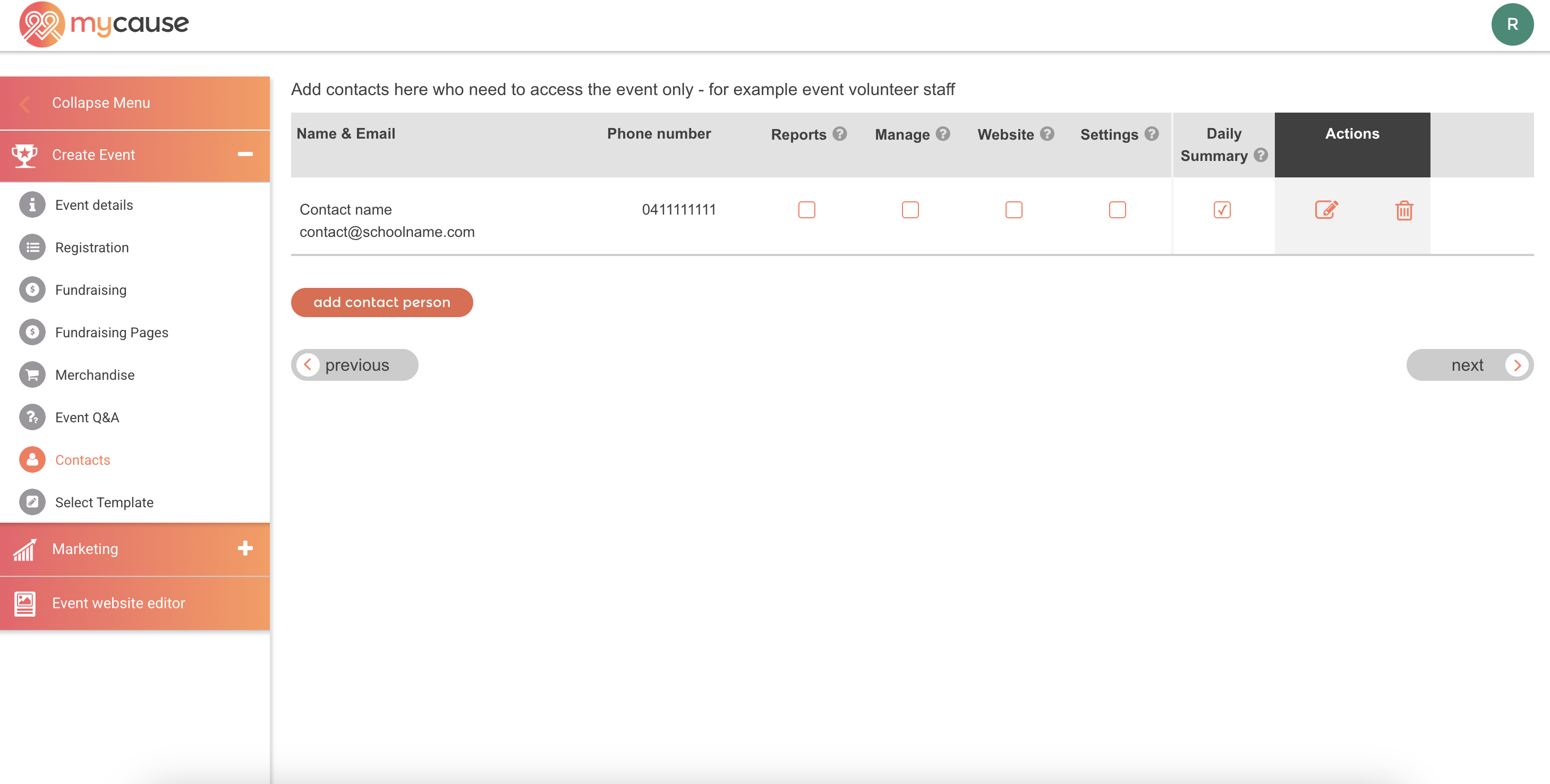
Task: Click the Event Q&A question icon
Action: coord(32,417)
